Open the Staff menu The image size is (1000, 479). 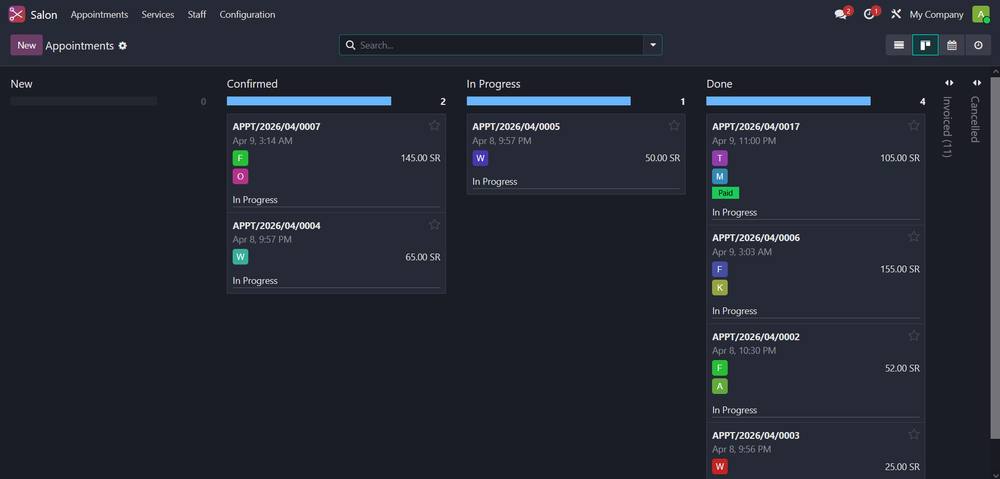point(196,14)
